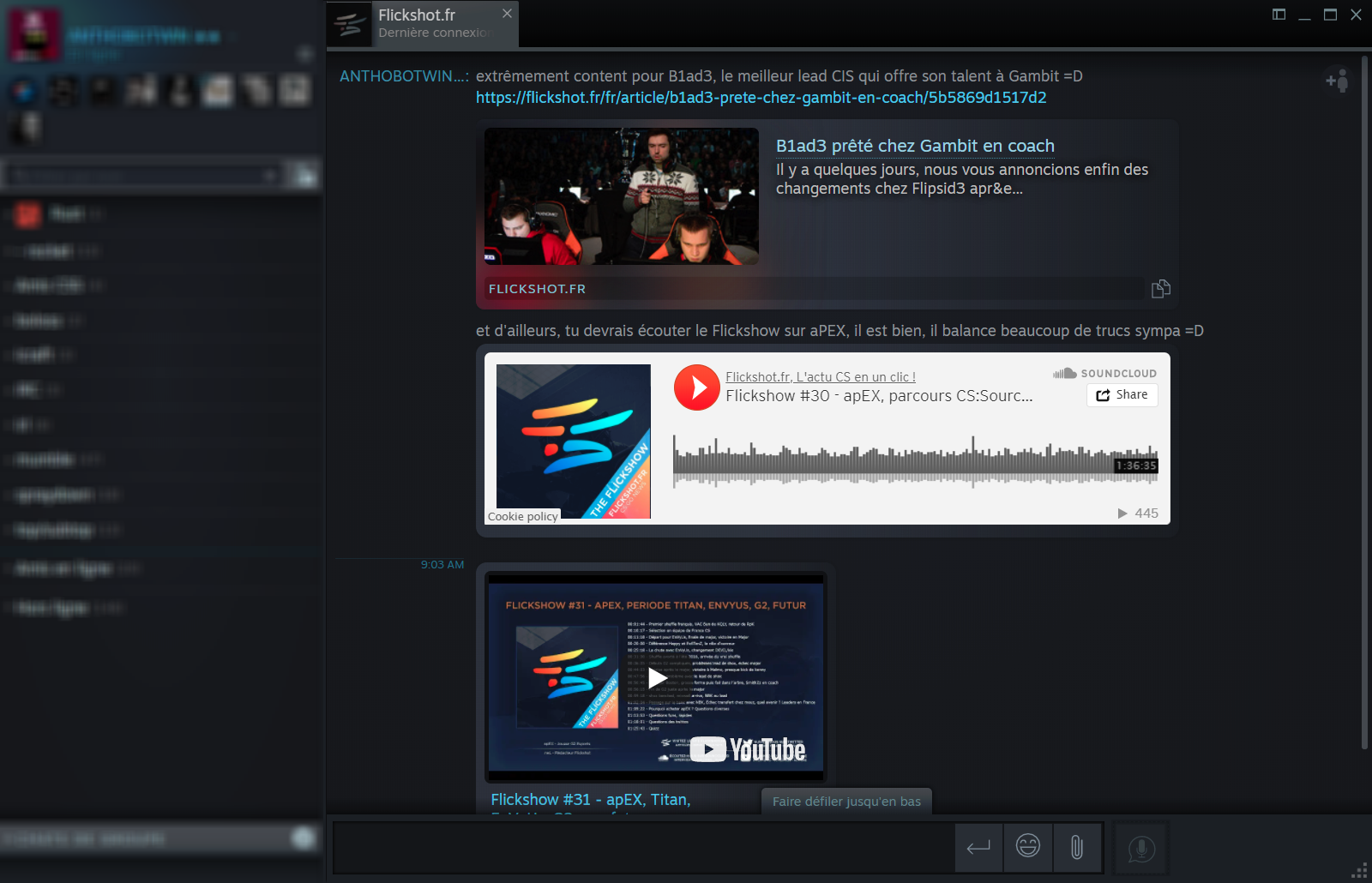Viewport: 1372px width, 883px height.
Task: Click the add friend icon beside search
Action: coord(304,176)
